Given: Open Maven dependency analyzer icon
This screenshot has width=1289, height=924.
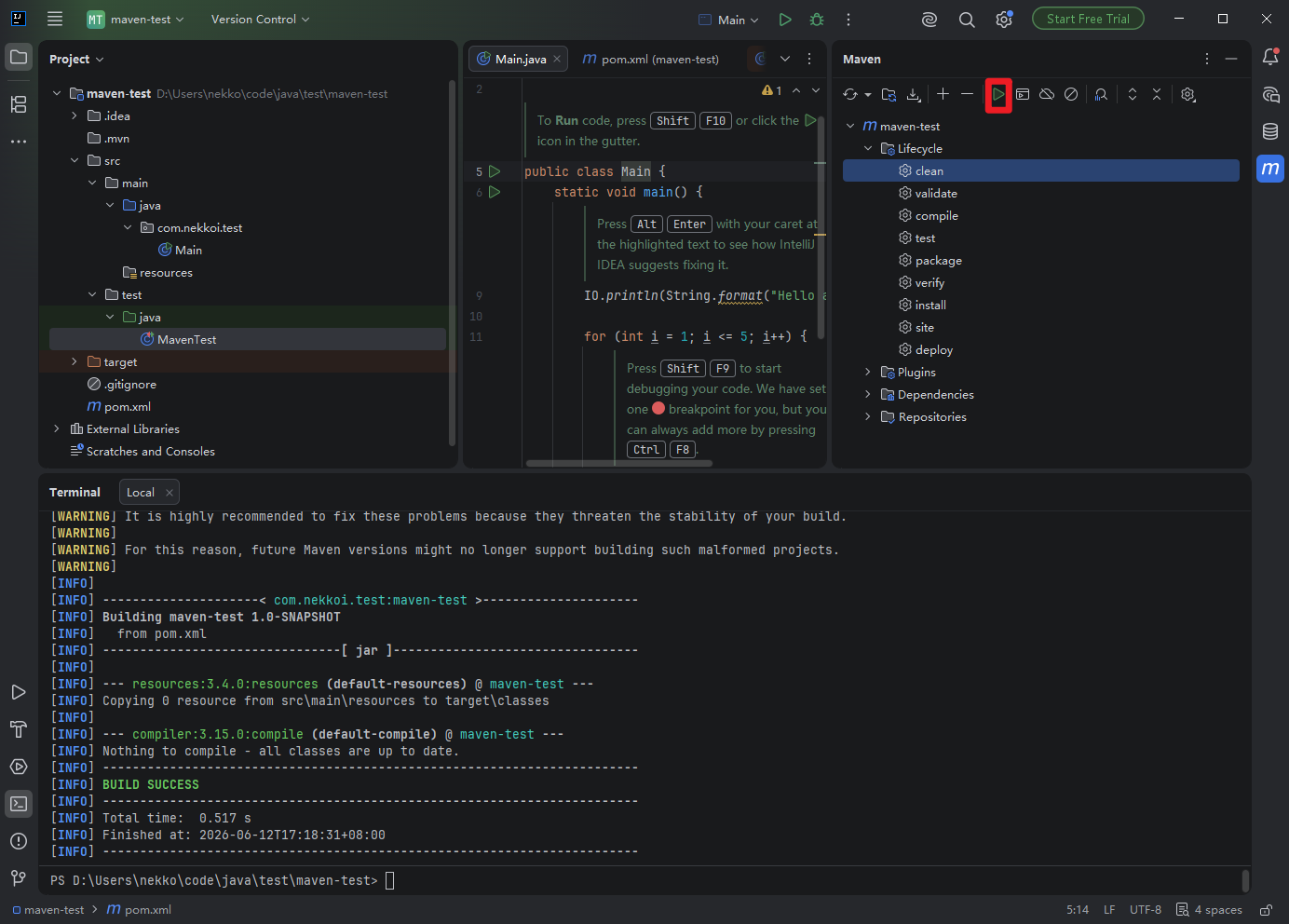Looking at the screenshot, I should 1101,94.
